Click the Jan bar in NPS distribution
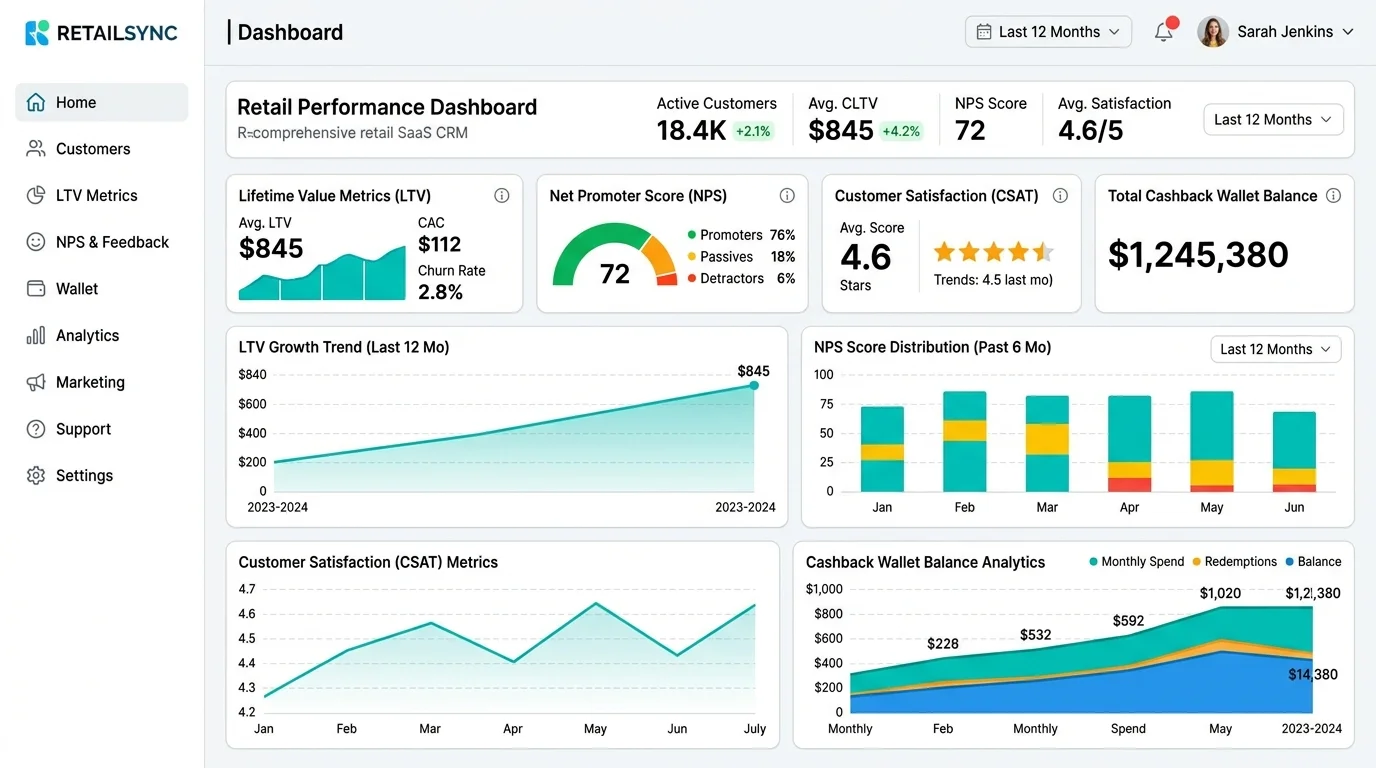1376x768 pixels. click(882, 449)
